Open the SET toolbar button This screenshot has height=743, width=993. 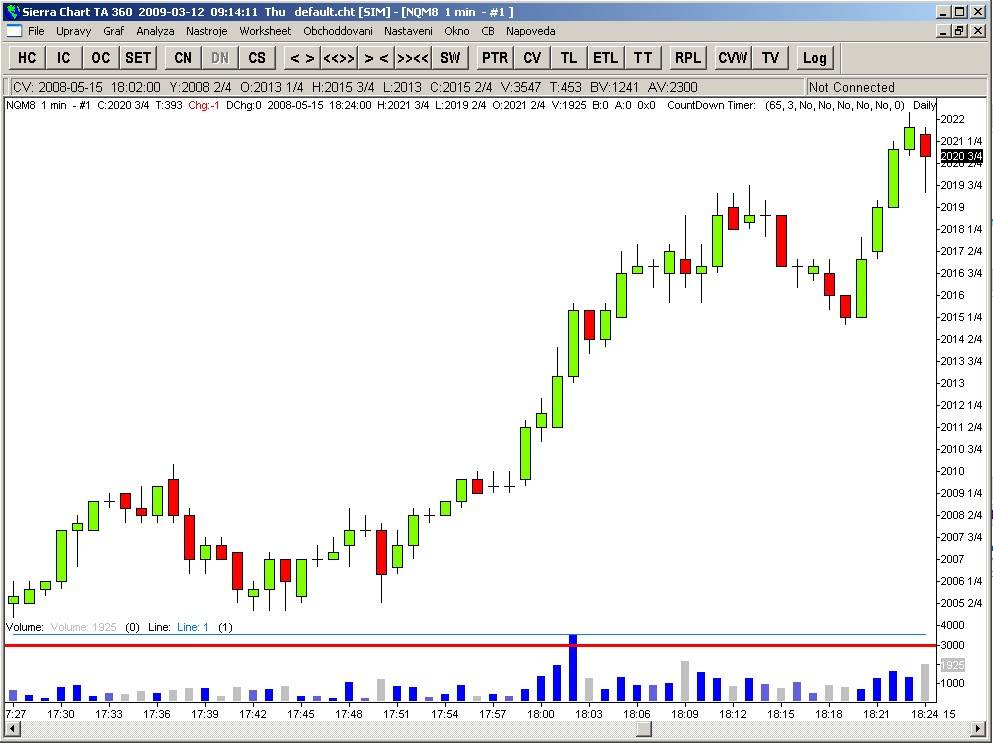(138, 58)
